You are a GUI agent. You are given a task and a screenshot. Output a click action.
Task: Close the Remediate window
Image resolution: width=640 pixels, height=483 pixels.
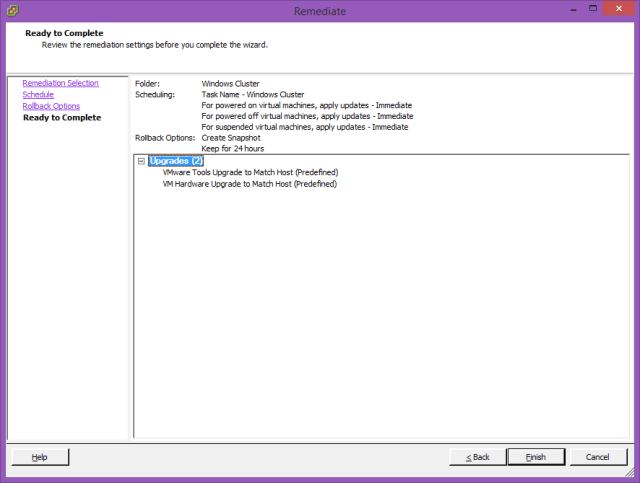pyautogui.click(x=619, y=9)
